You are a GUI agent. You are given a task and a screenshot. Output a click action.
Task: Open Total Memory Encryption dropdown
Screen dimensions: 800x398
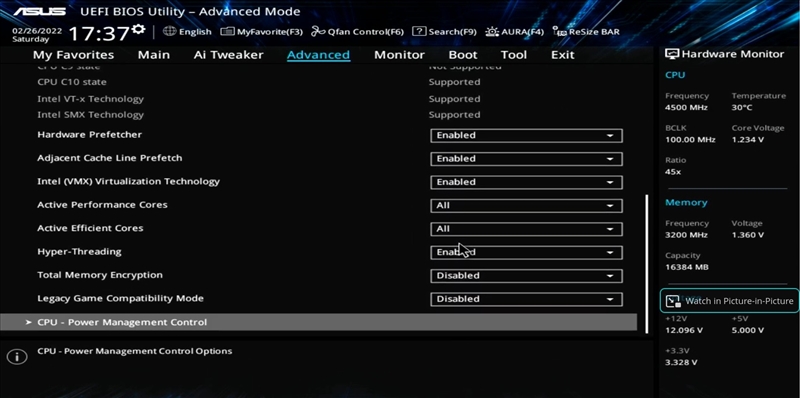[x=526, y=276]
